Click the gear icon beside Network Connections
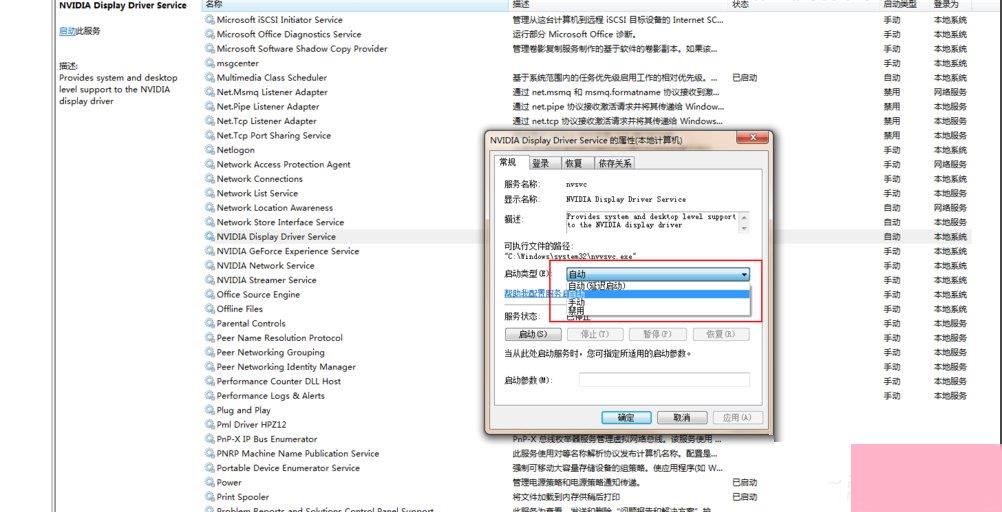The height and width of the screenshot is (512, 1002). [210, 179]
